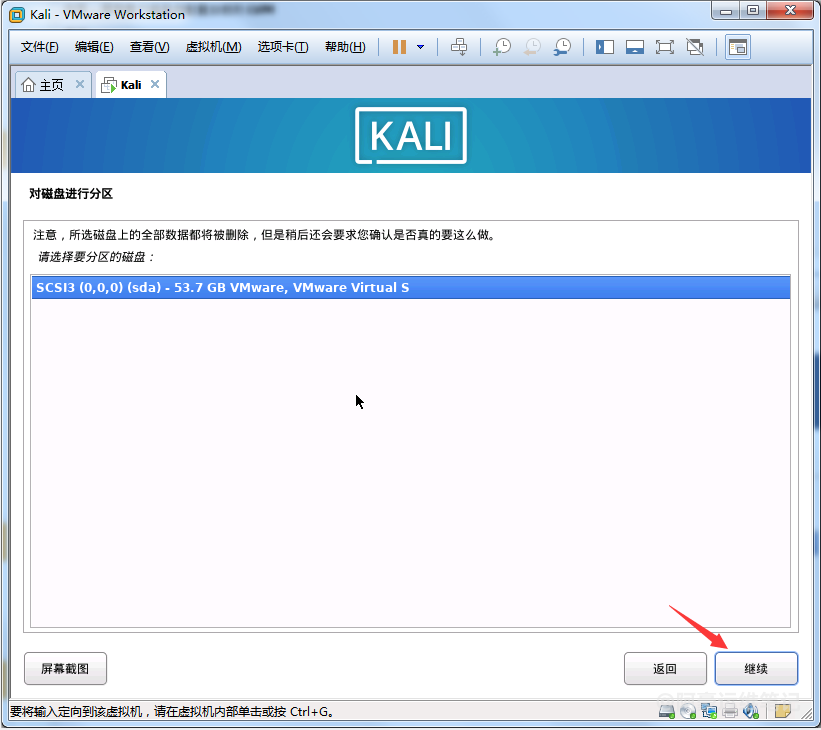Open the snapshot manager icon

[x=563, y=47]
